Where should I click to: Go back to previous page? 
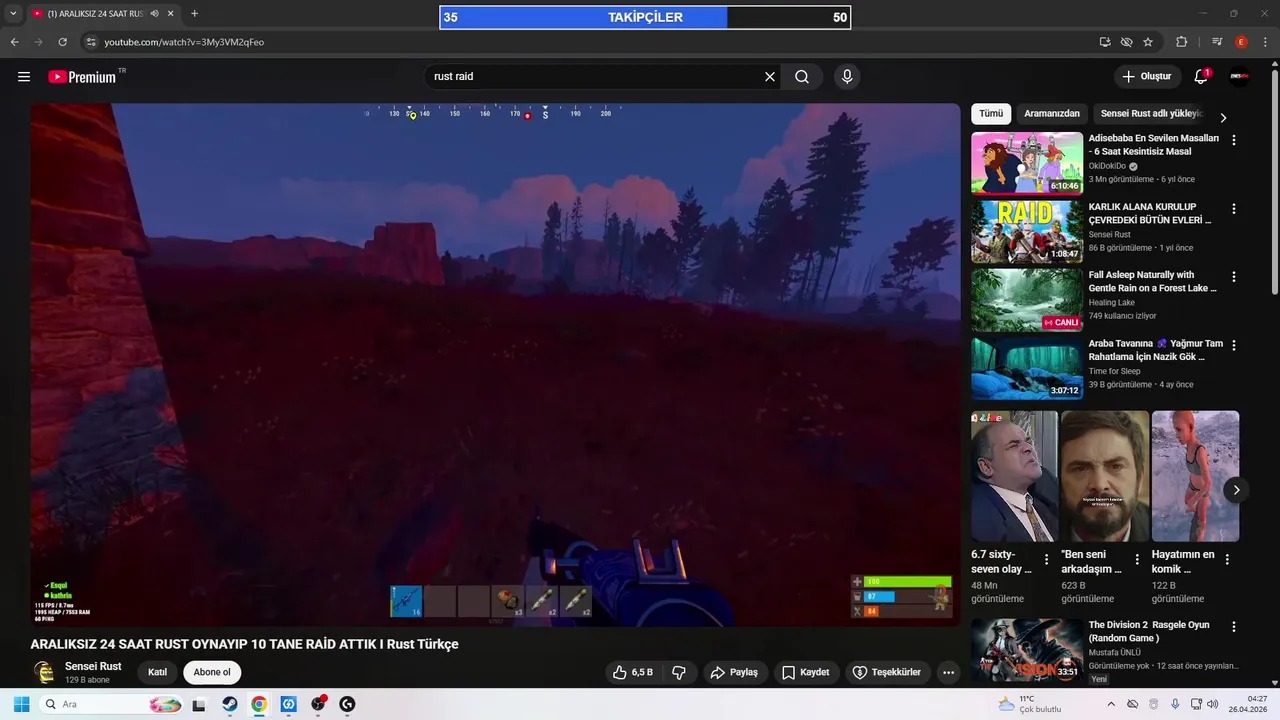[x=14, y=42]
